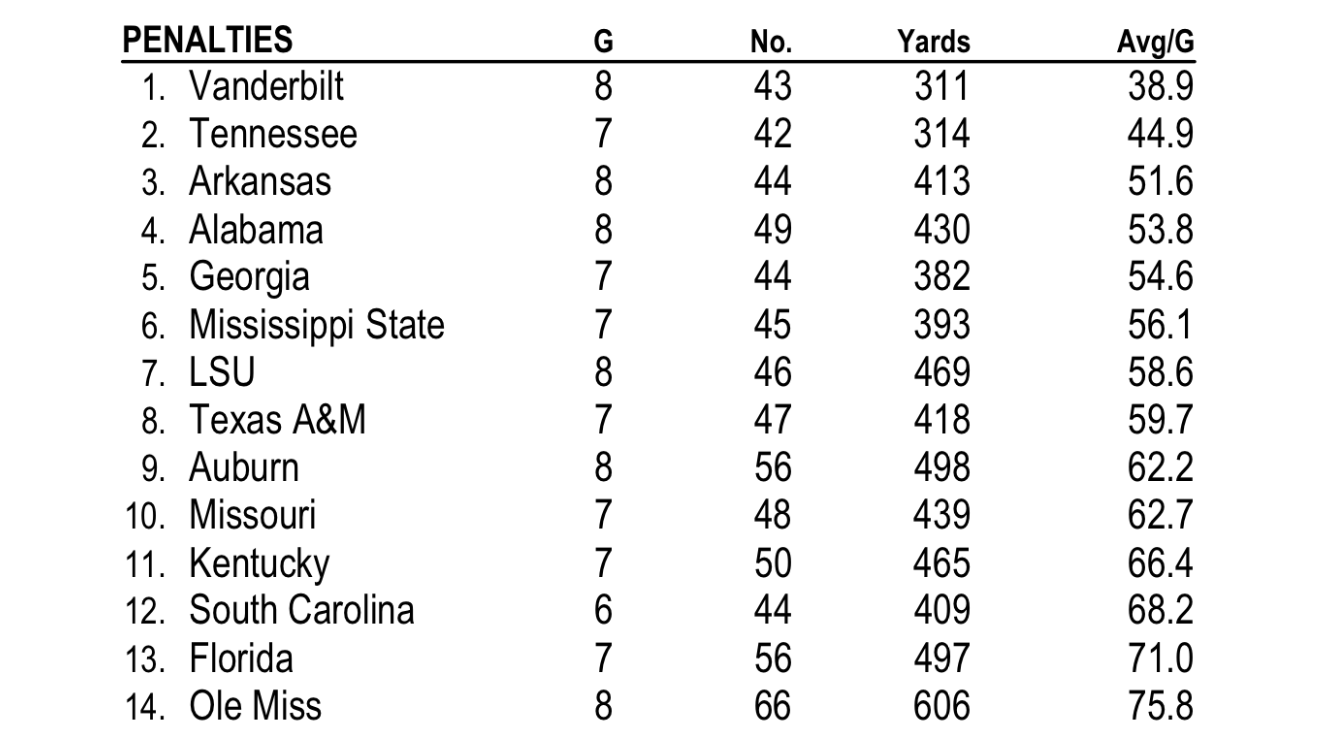Screen dimensions: 1334x750
Task: Select the Avg/G column header
Action: (1155, 43)
